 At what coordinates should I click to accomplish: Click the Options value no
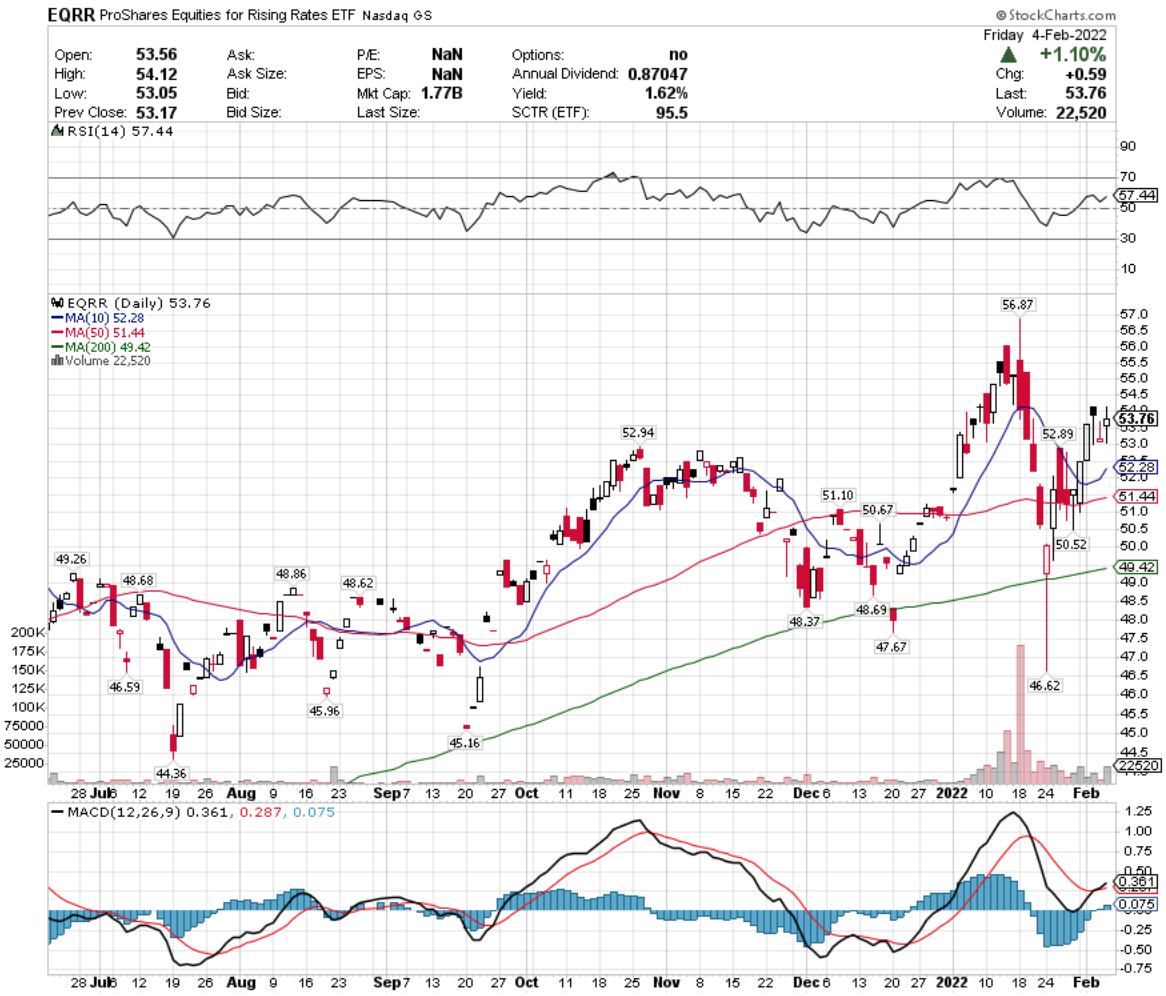point(678,54)
